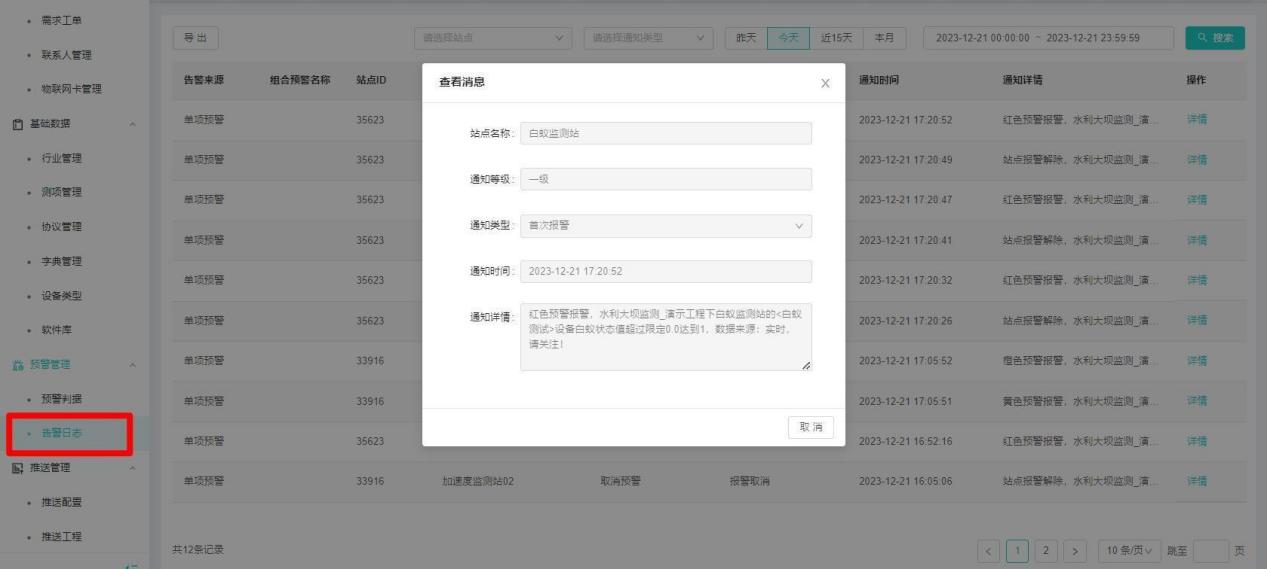
Task: Select the 本月 date range option
Action: [x=884, y=39]
